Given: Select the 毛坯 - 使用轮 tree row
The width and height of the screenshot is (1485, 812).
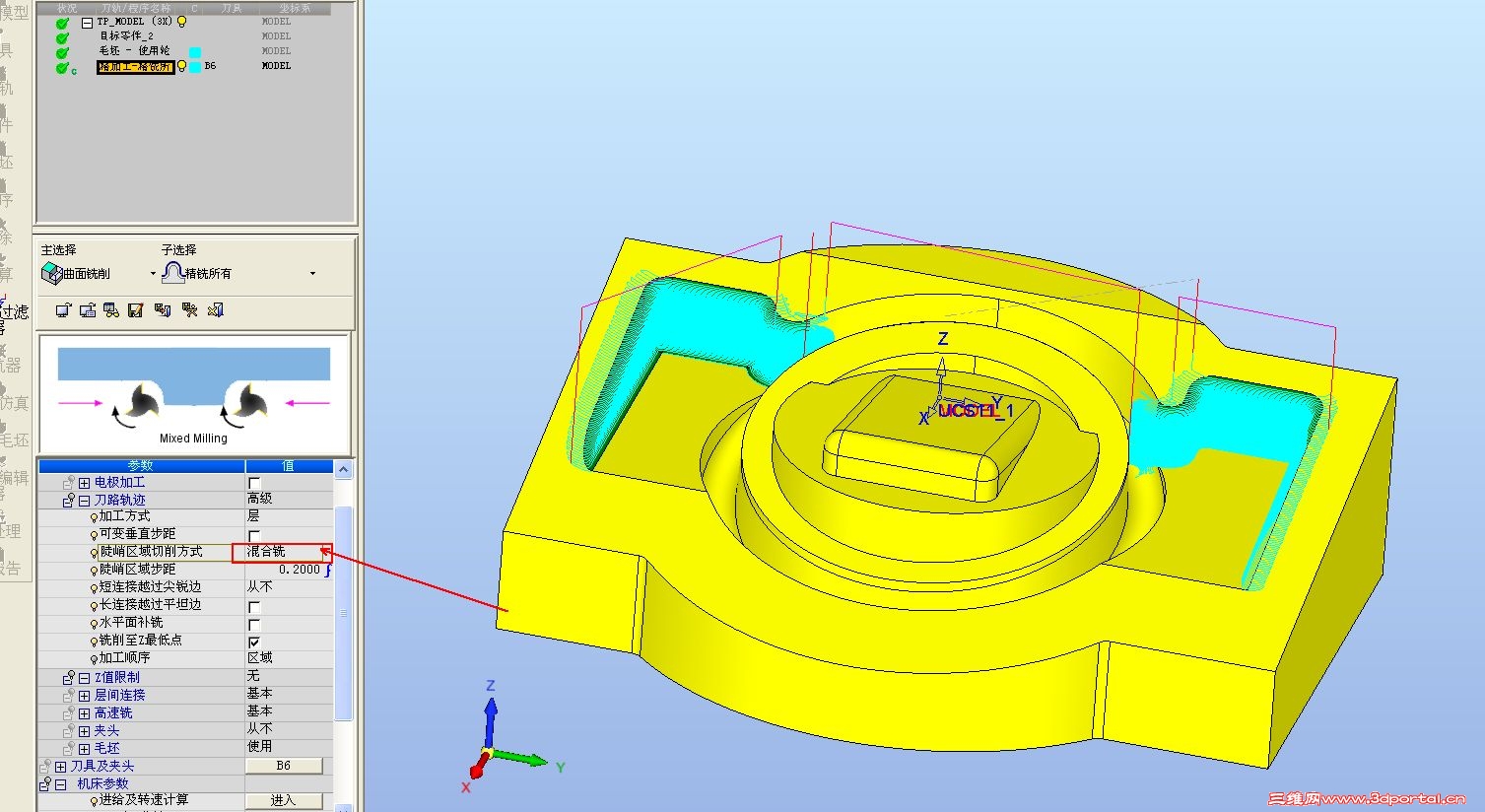Looking at the screenshot, I should tap(134, 51).
